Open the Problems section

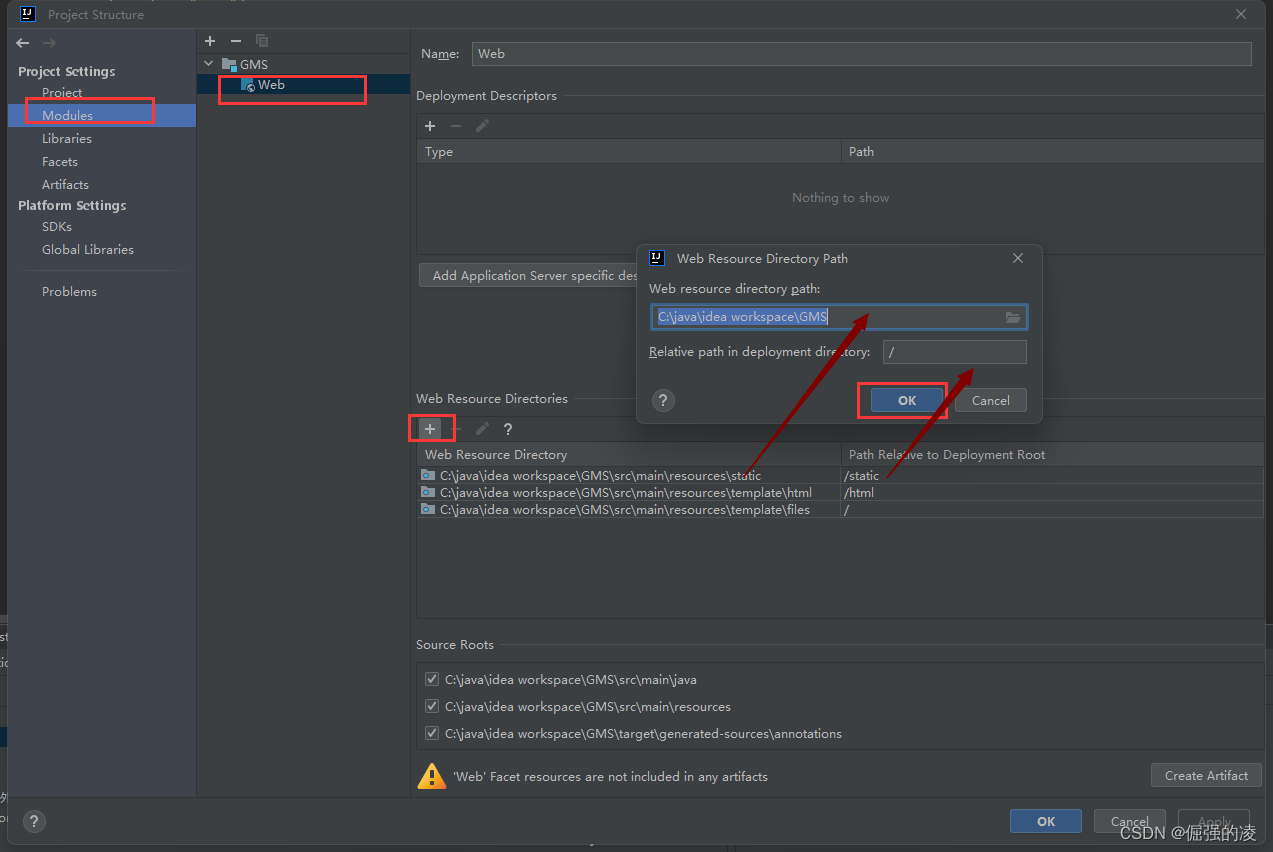69,291
